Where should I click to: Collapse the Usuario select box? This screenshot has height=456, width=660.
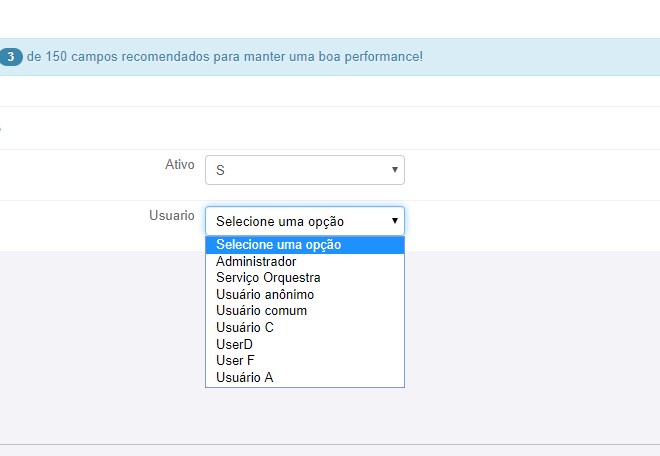click(x=304, y=221)
